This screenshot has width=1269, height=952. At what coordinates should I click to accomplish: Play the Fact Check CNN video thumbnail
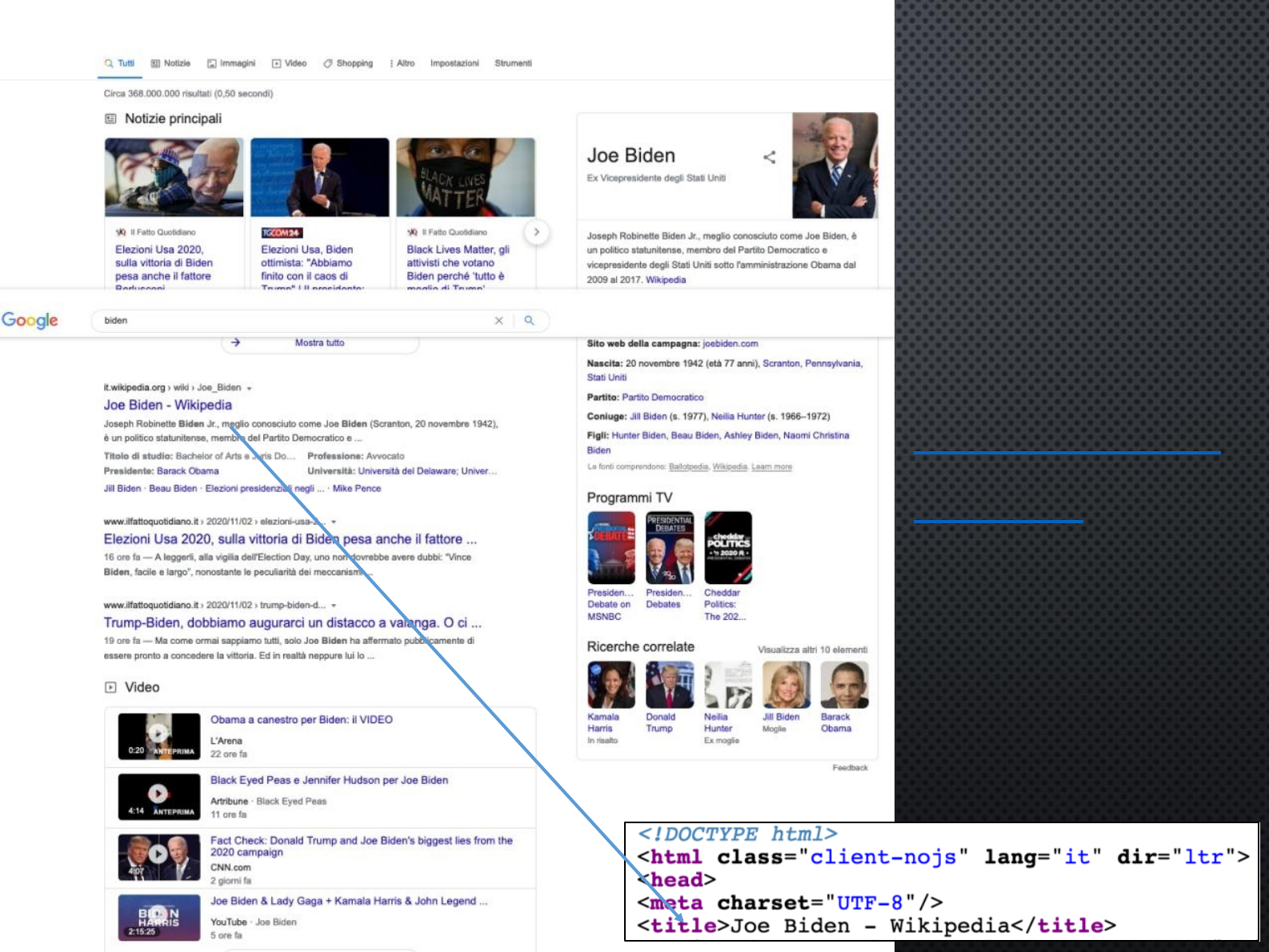click(x=158, y=856)
